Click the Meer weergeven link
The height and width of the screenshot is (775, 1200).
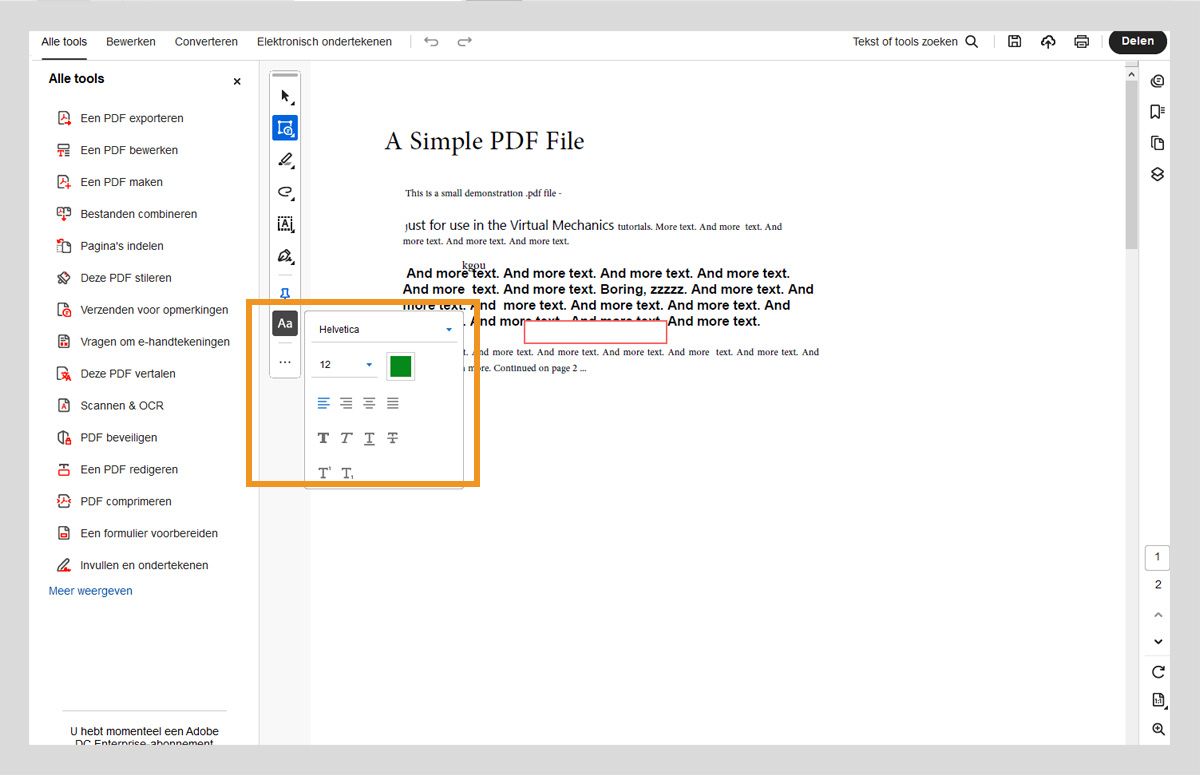pos(90,591)
